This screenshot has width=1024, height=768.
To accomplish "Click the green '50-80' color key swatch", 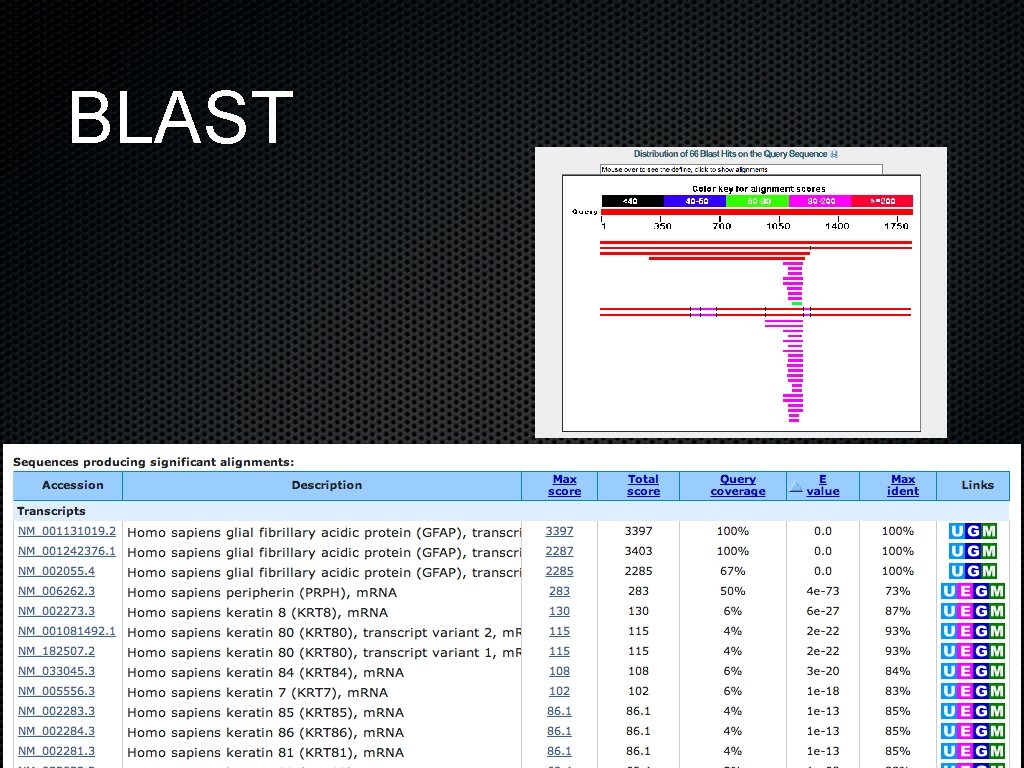I will (758, 201).
